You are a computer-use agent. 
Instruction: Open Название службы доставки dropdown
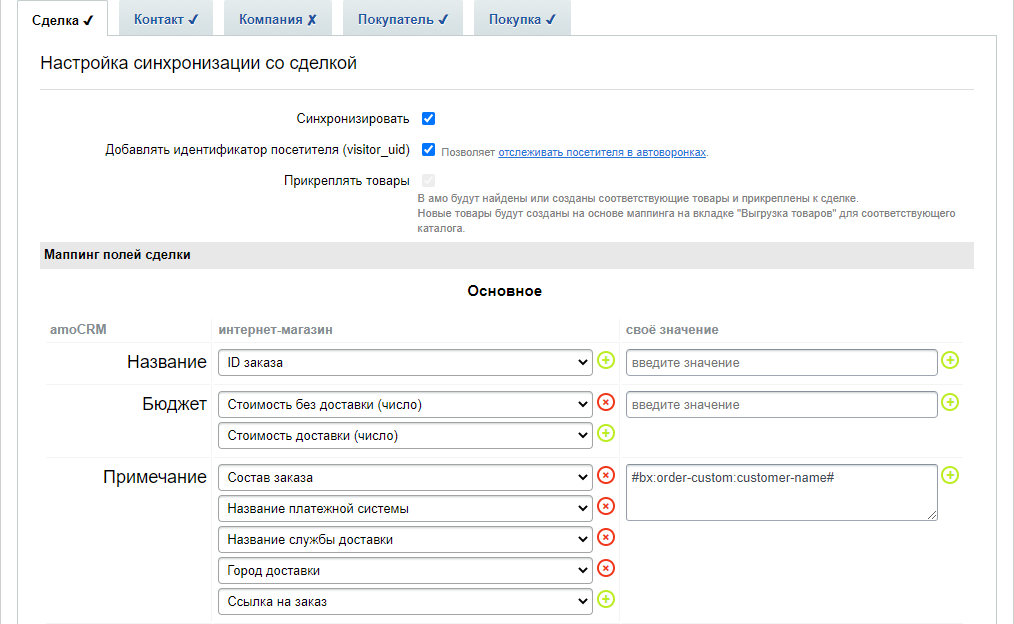[405, 540]
